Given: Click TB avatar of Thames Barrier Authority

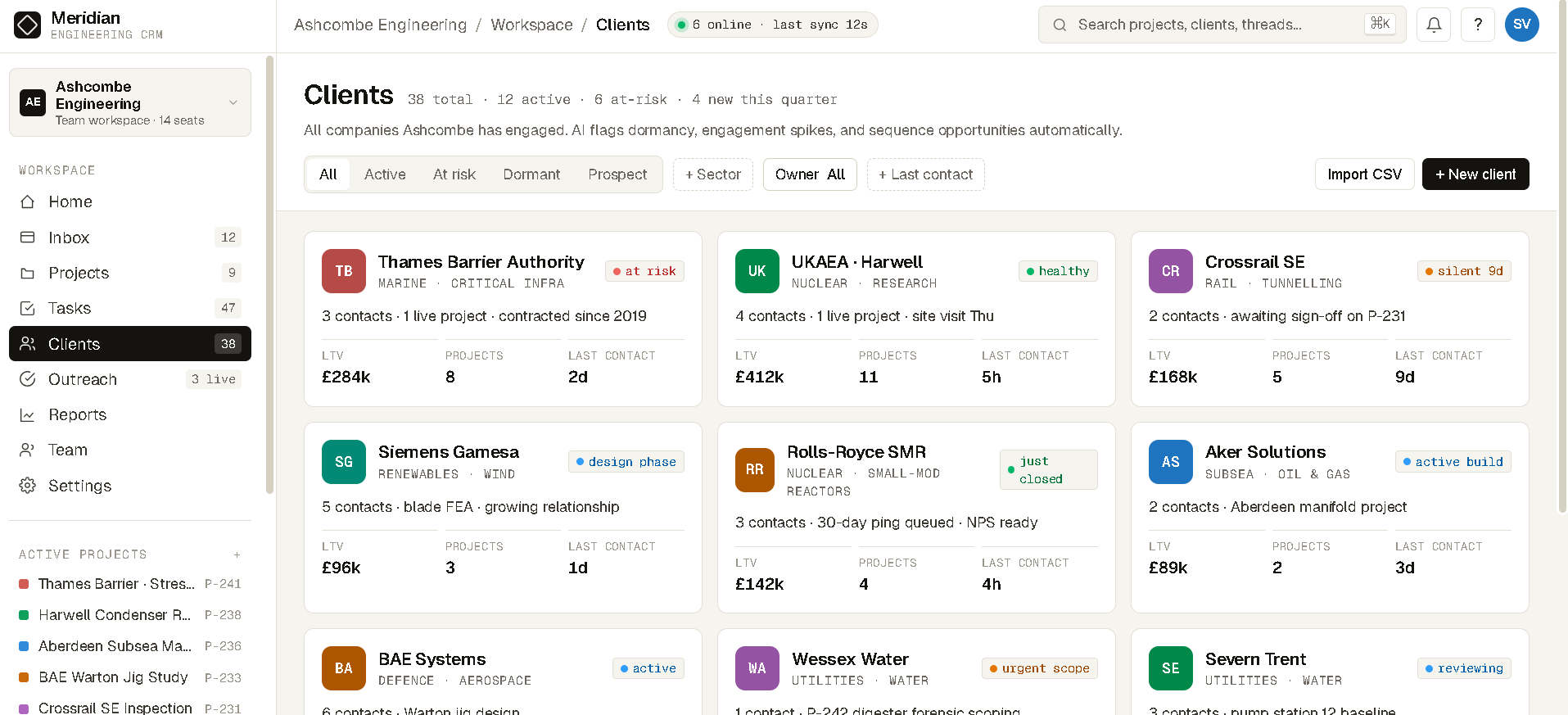Looking at the screenshot, I should 344,271.
